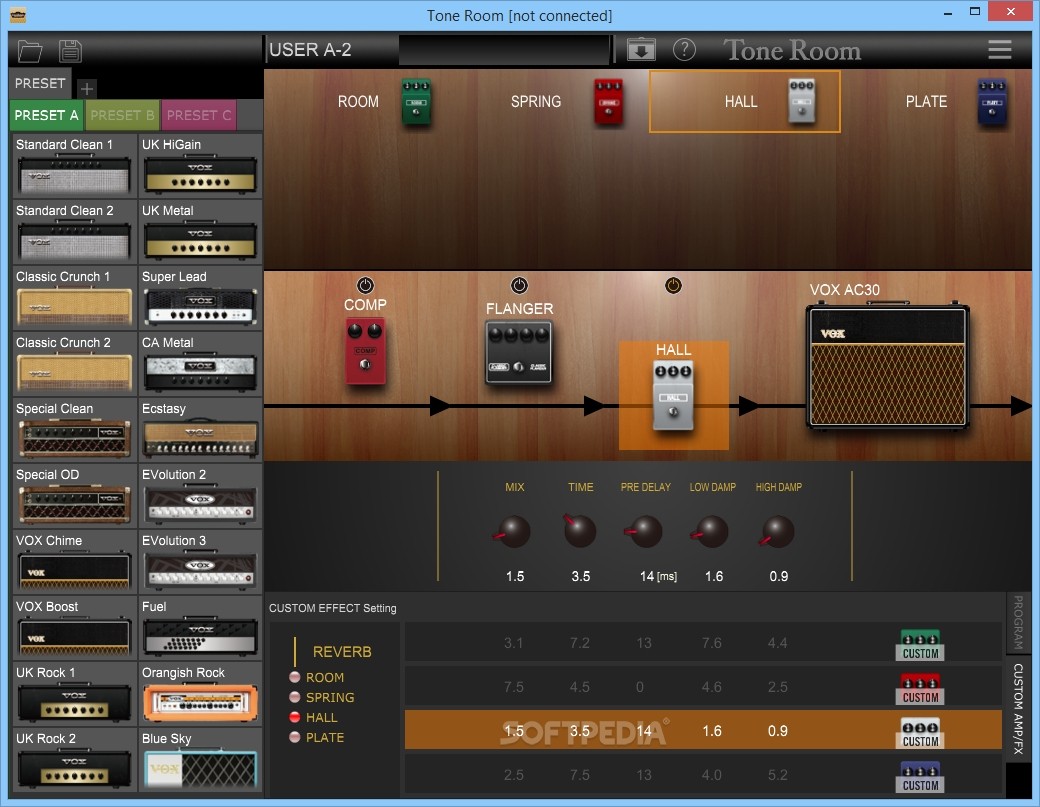Open the PROGRAM side tab
The height and width of the screenshot is (807, 1040).
tap(1017, 623)
